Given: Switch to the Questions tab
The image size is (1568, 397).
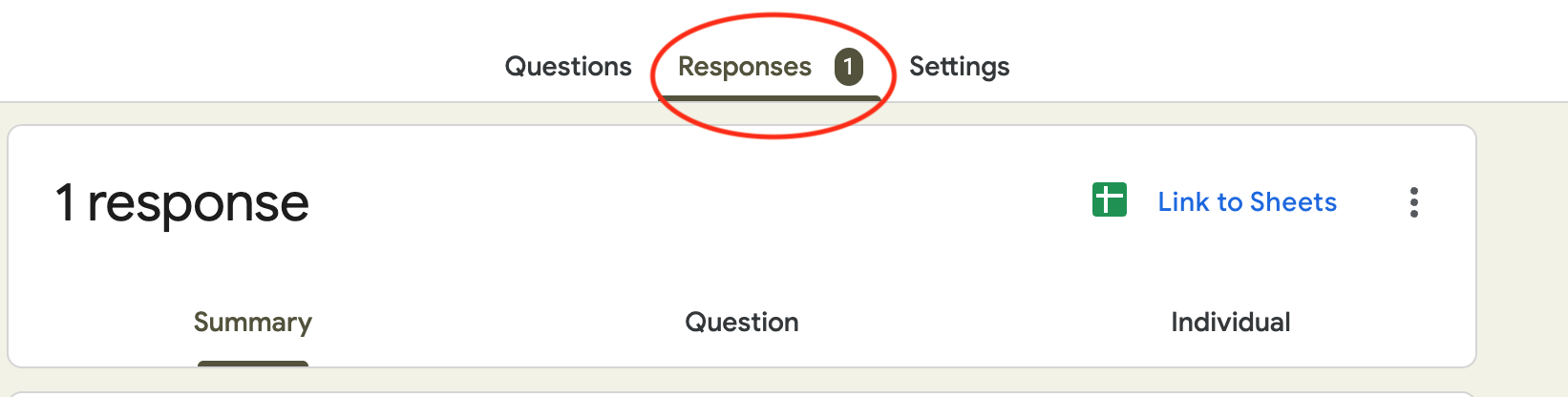Looking at the screenshot, I should 568,67.
